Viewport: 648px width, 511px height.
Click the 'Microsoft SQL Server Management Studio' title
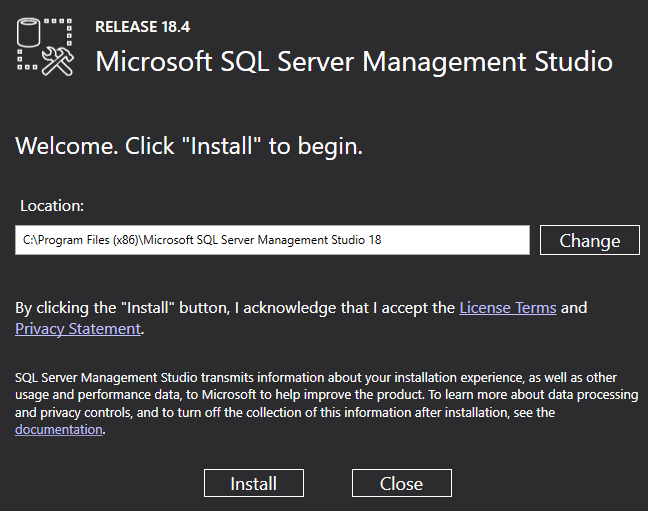(353, 61)
